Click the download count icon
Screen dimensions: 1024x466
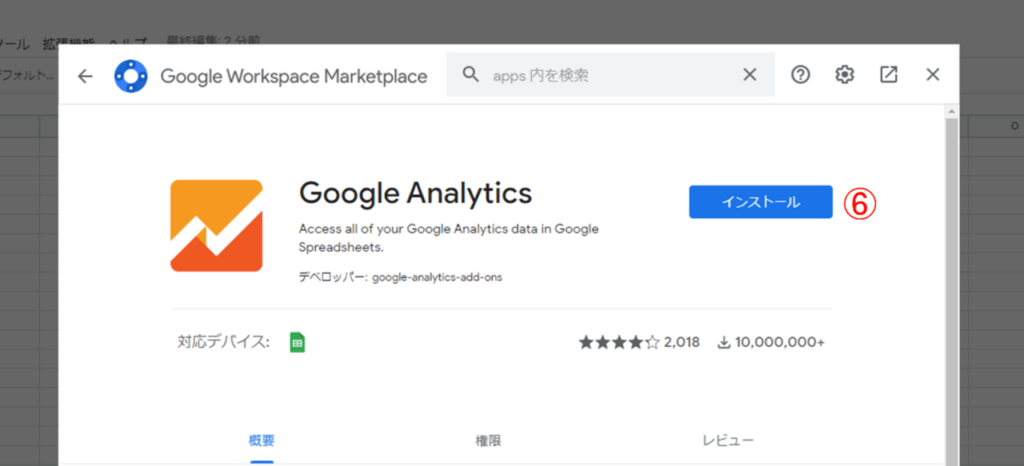click(724, 342)
